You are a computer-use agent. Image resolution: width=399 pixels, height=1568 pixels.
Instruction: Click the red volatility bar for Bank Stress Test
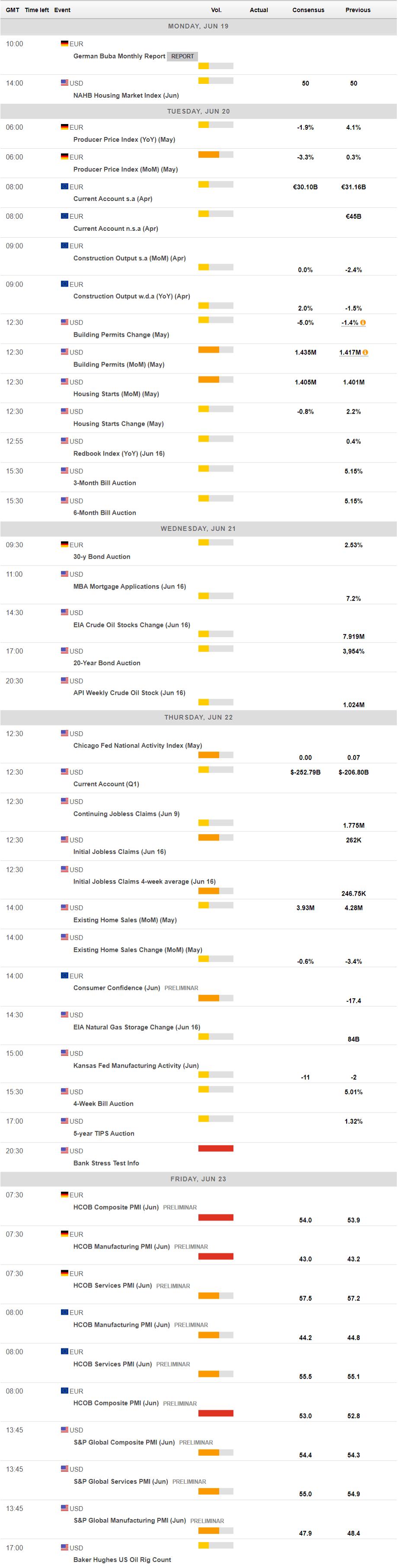click(216, 1149)
